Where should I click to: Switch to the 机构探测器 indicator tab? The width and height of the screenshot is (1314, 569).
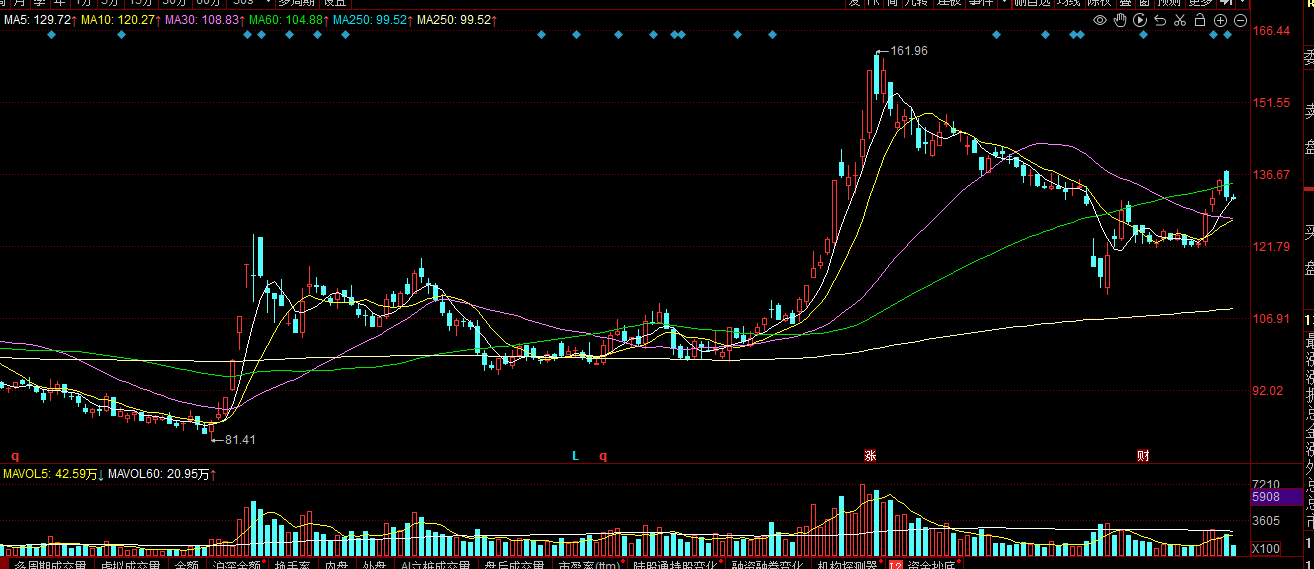pyautogui.click(x=847, y=564)
